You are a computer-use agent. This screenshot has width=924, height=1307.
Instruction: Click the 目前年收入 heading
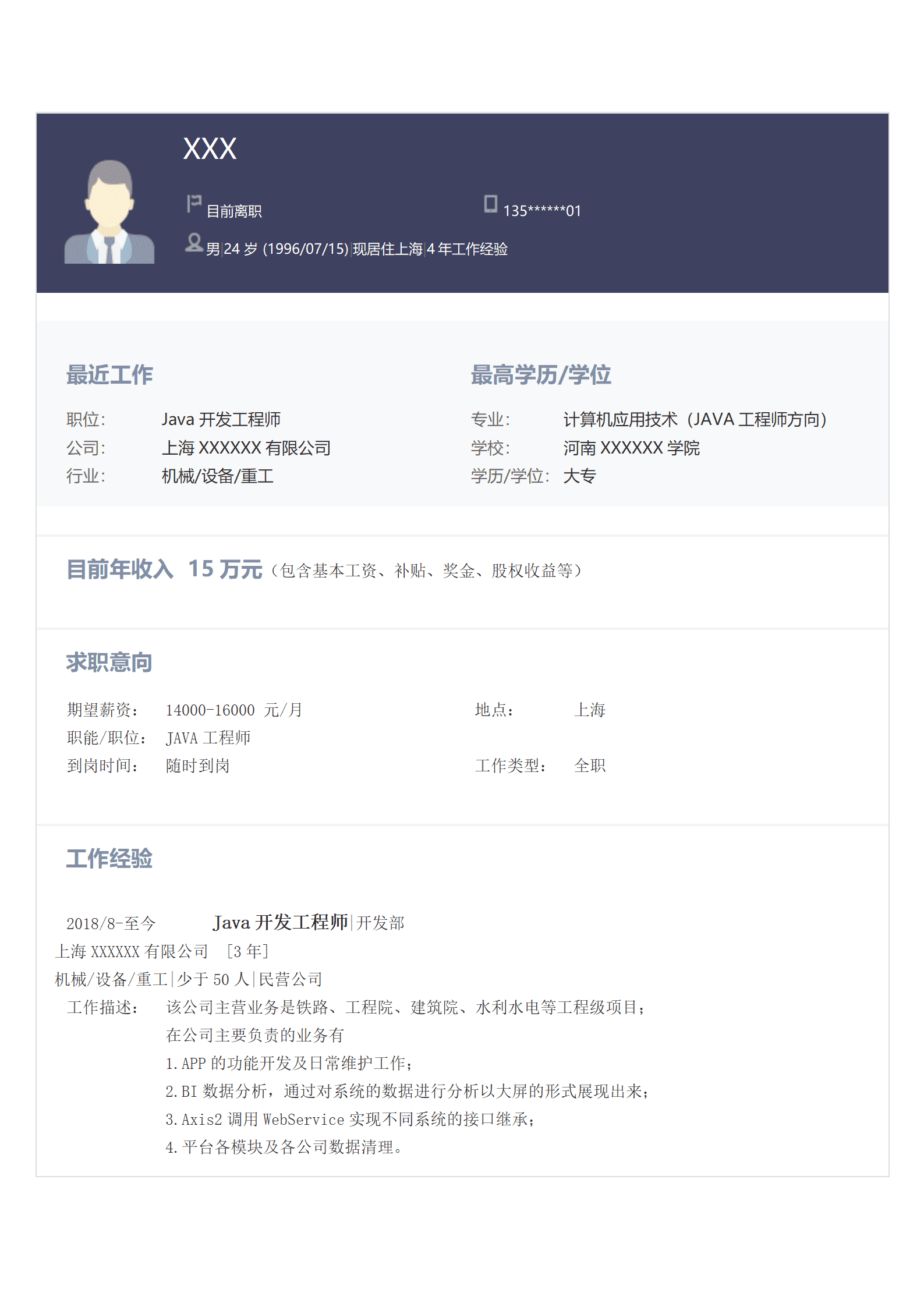pos(120,569)
